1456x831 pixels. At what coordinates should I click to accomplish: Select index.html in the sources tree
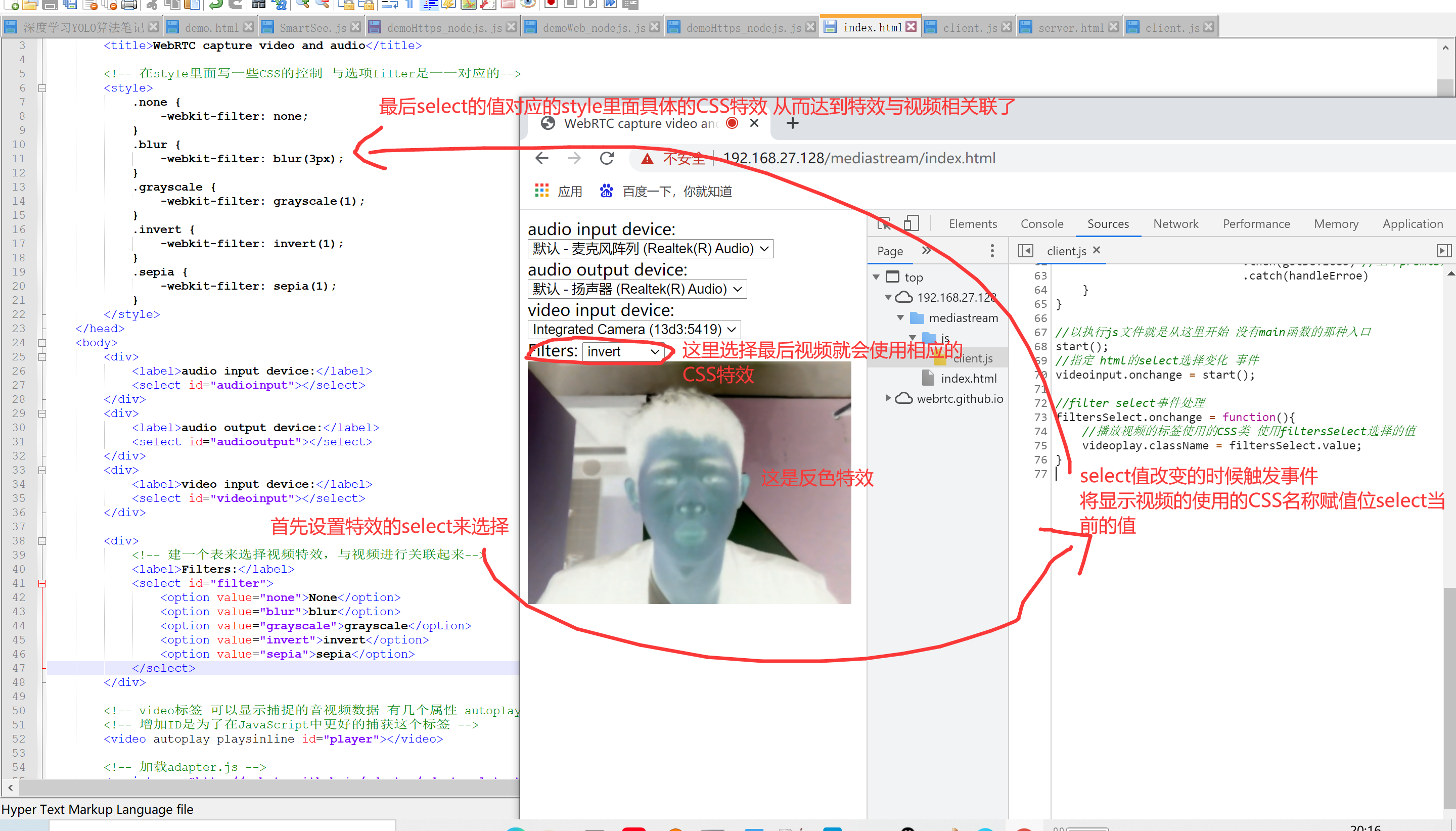click(968, 379)
